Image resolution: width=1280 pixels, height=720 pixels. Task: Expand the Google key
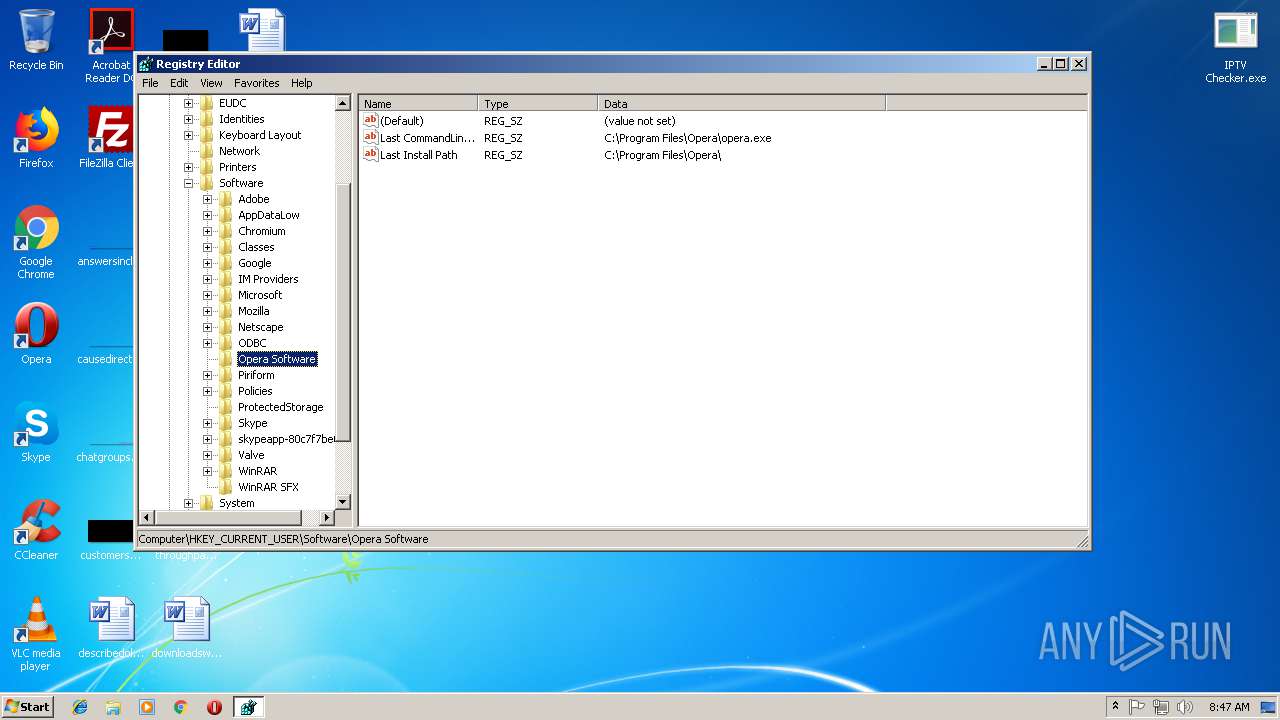pyautogui.click(x=207, y=263)
